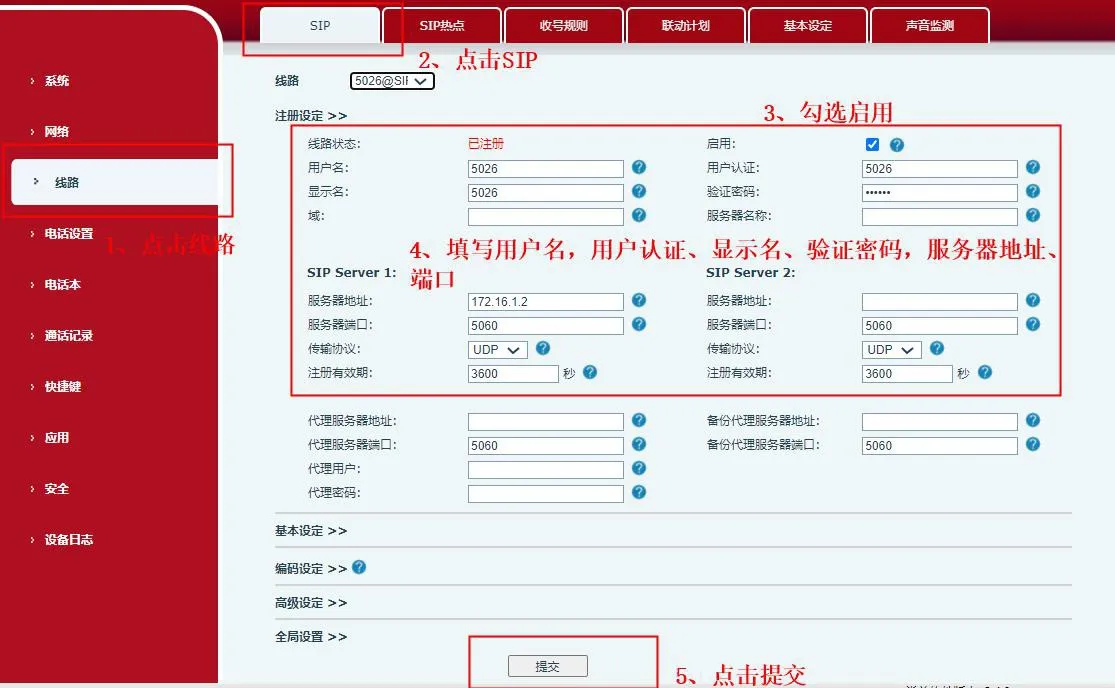This screenshot has width=1115, height=688.
Task: Click inside the 代理用户 input field
Action: (545, 469)
